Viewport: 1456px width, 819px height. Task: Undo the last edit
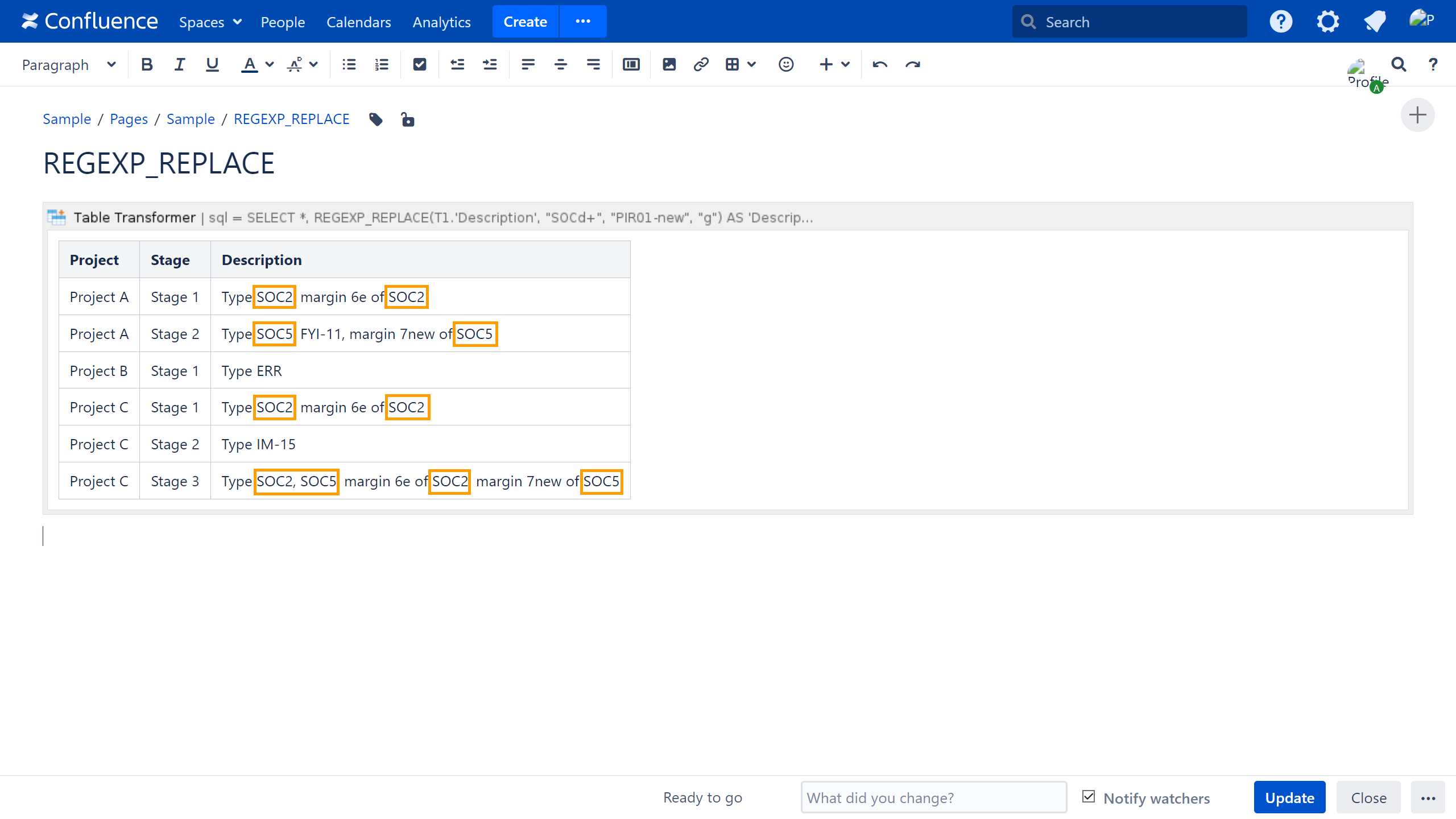pos(880,65)
